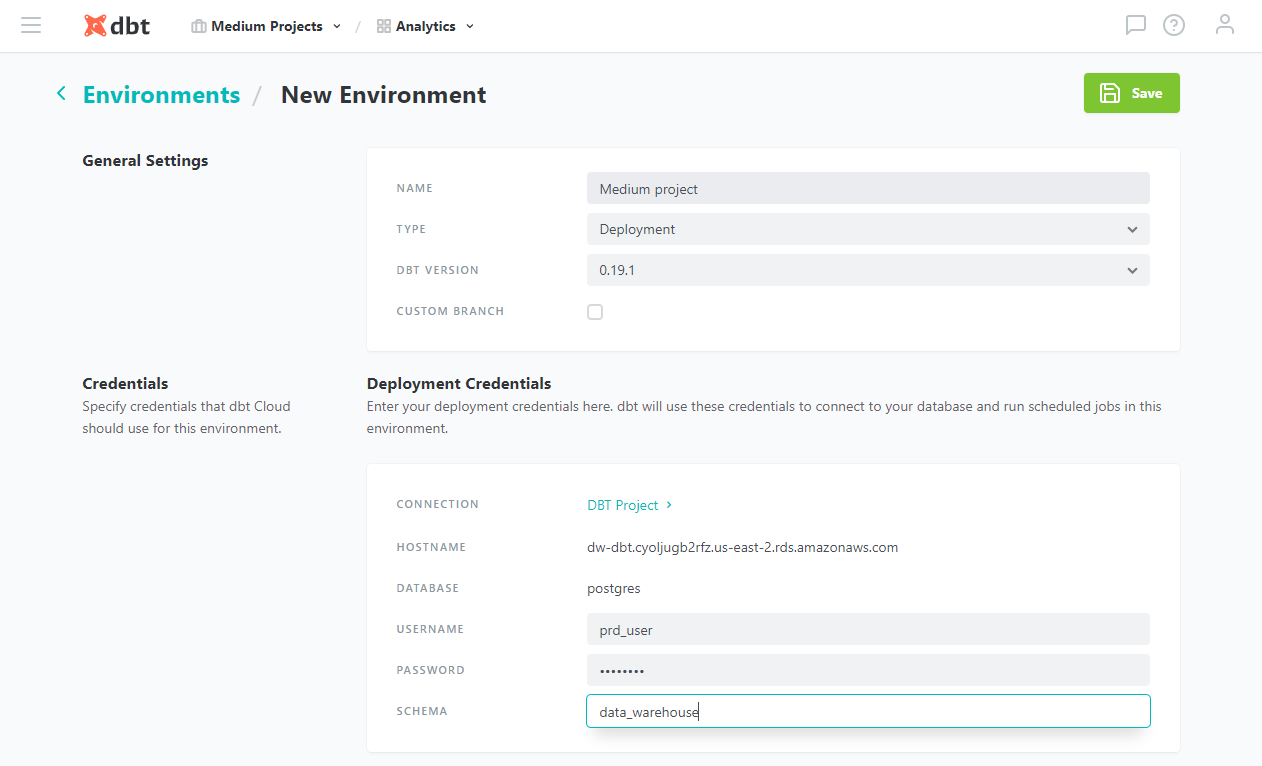Go to the Environments breadcrumb

pos(161,95)
